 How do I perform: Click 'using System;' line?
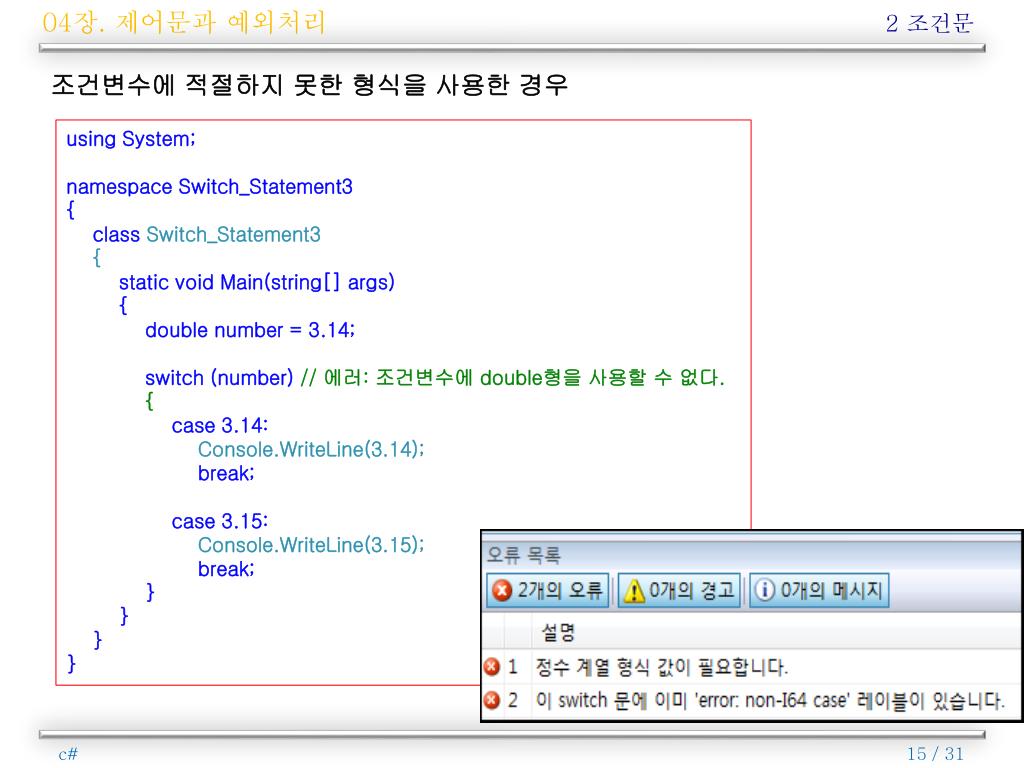coord(131,139)
